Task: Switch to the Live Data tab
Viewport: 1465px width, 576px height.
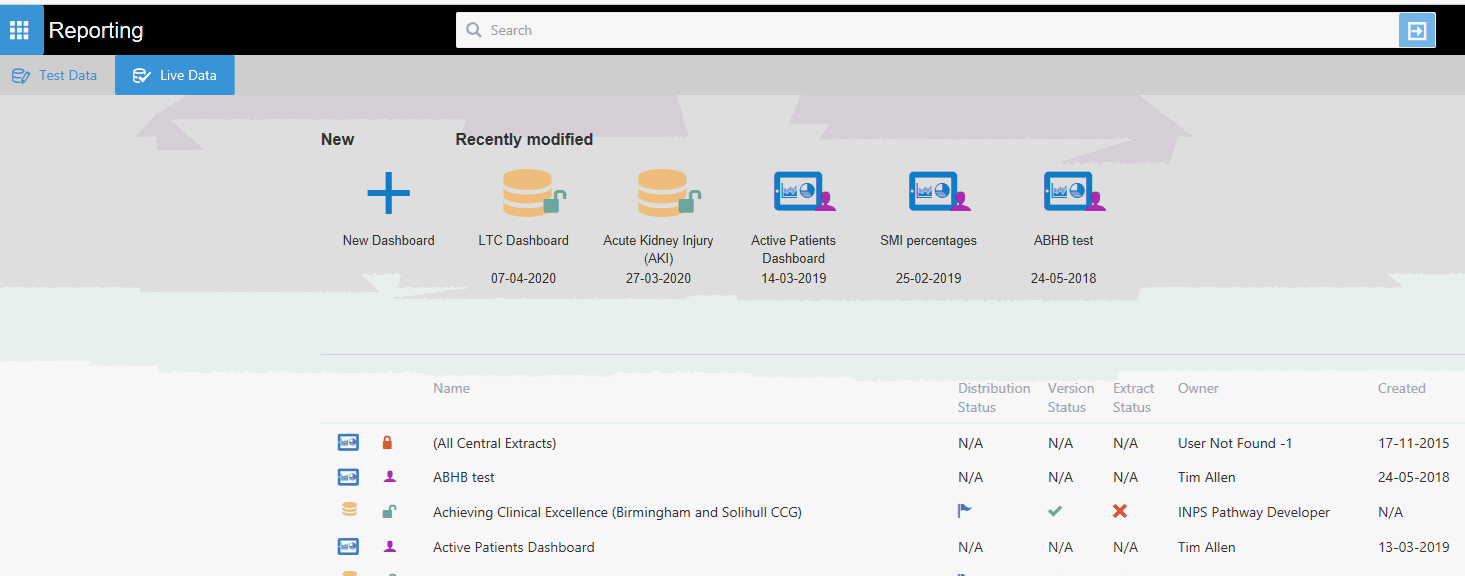Action: pyautogui.click(x=175, y=75)
